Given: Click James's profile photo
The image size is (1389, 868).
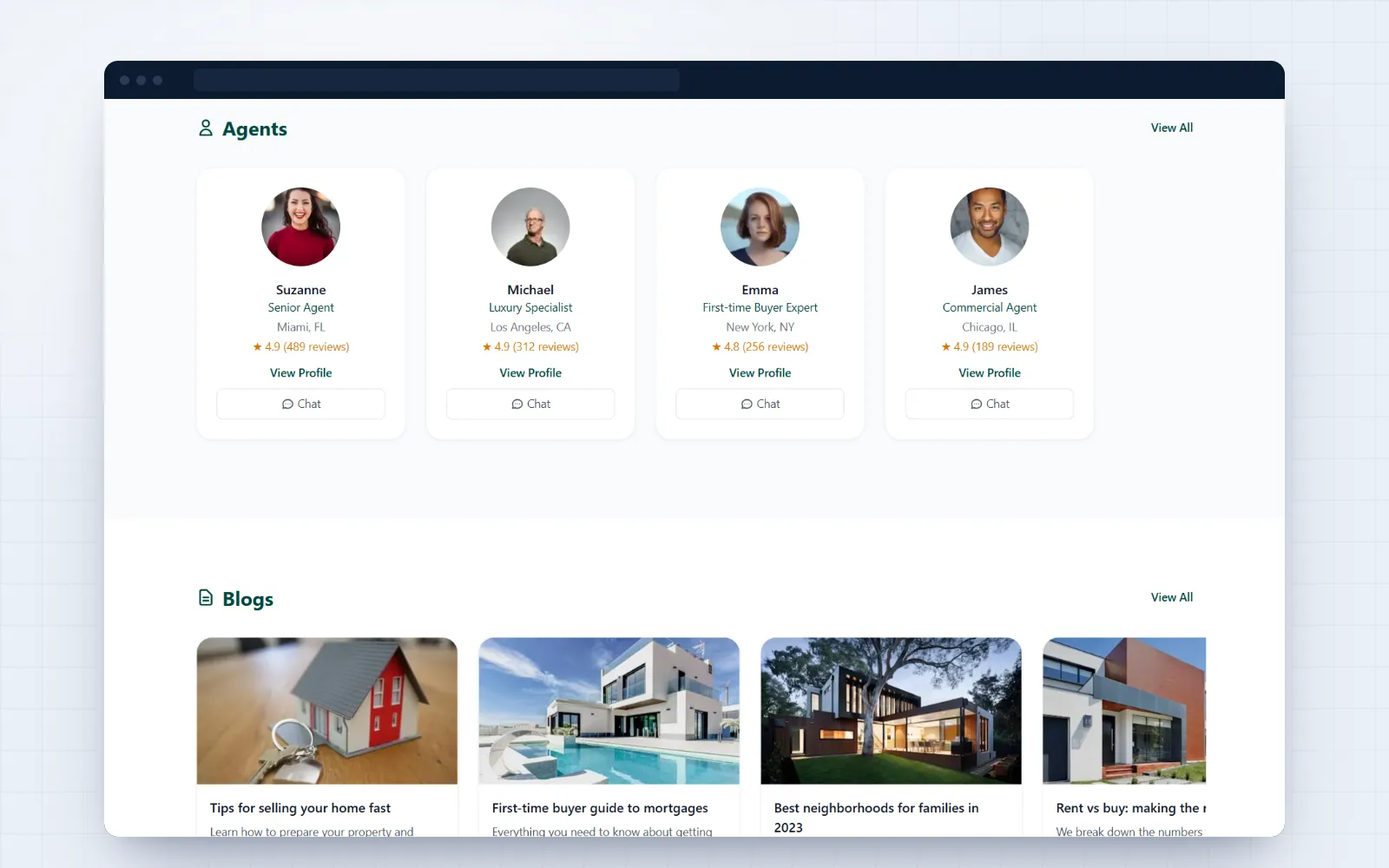Looking at the screenshot, I should click(x=990, y=227).
